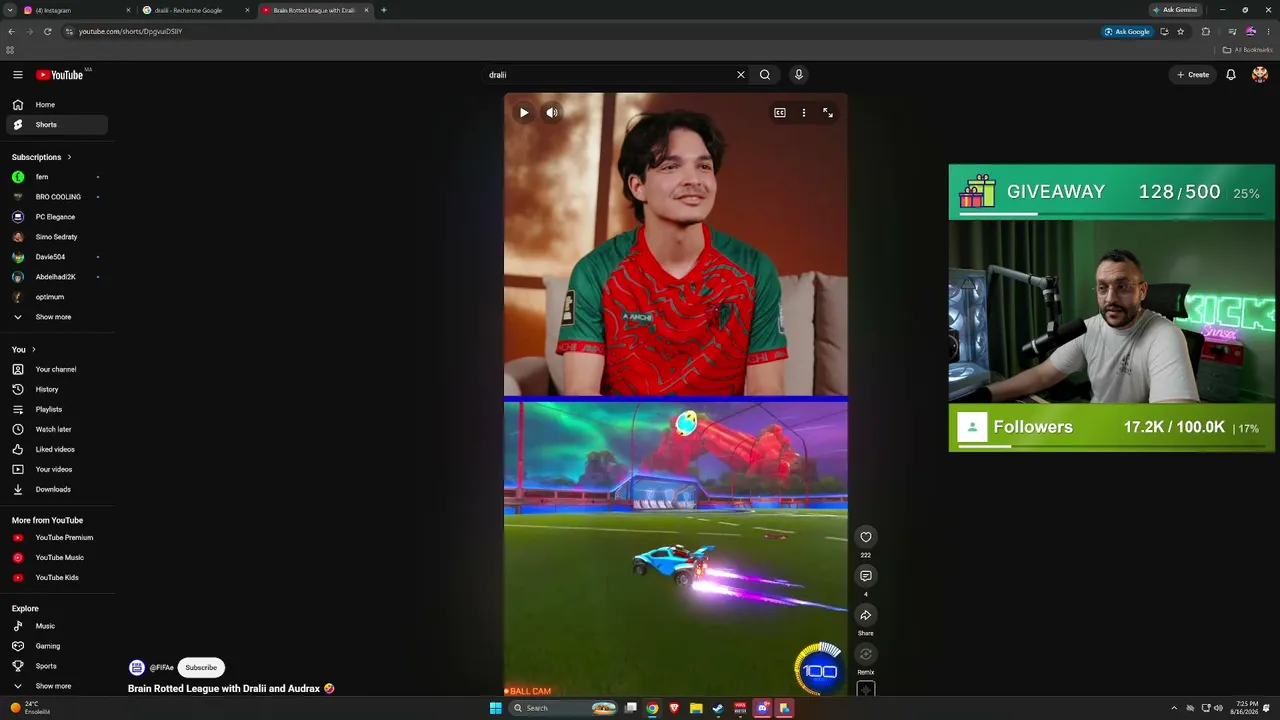The image size is (1280, 720).
Task: Start voice search with the microphone
Action: pyautogui.click(x=798, y=75)
